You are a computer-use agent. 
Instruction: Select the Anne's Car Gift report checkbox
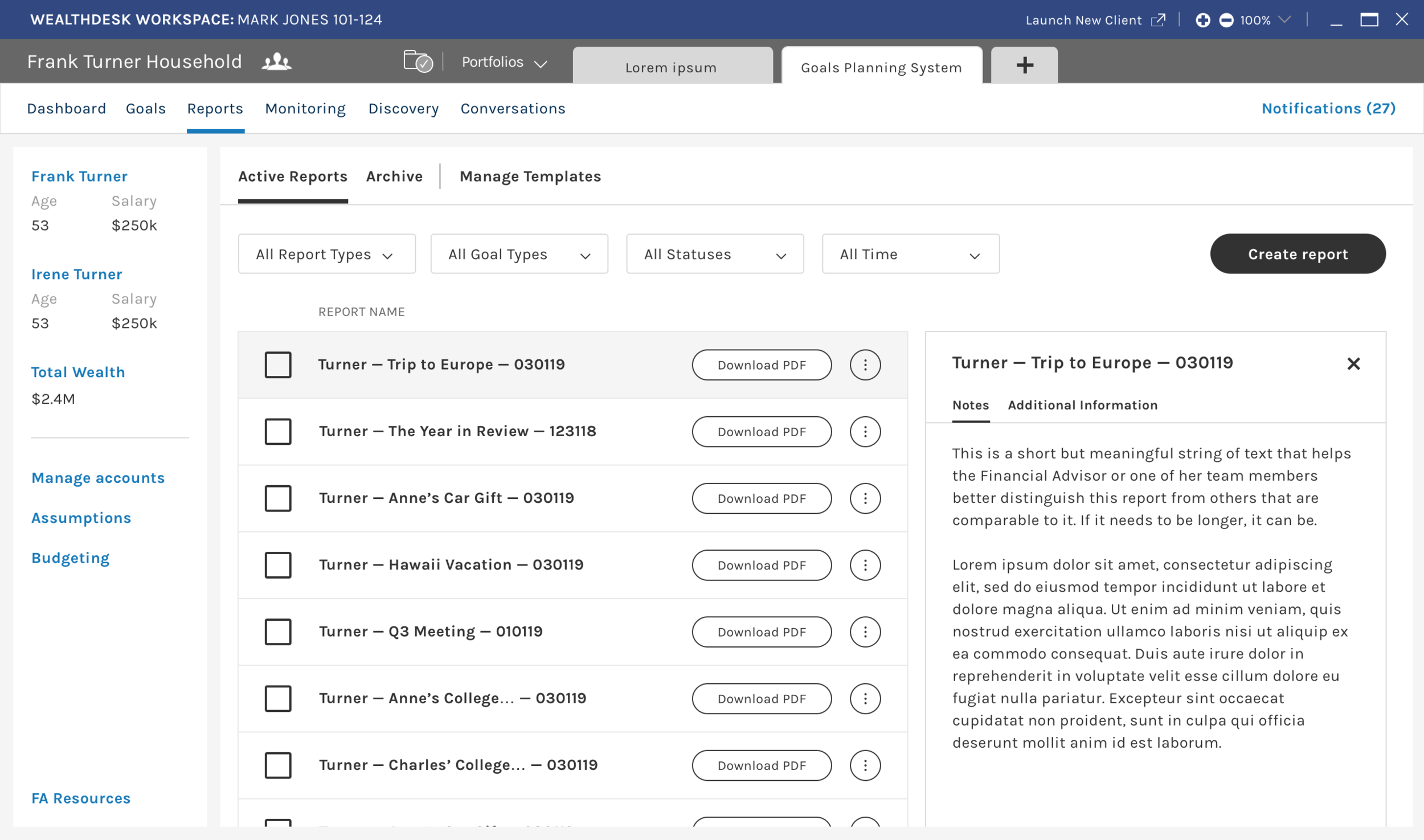278,498
